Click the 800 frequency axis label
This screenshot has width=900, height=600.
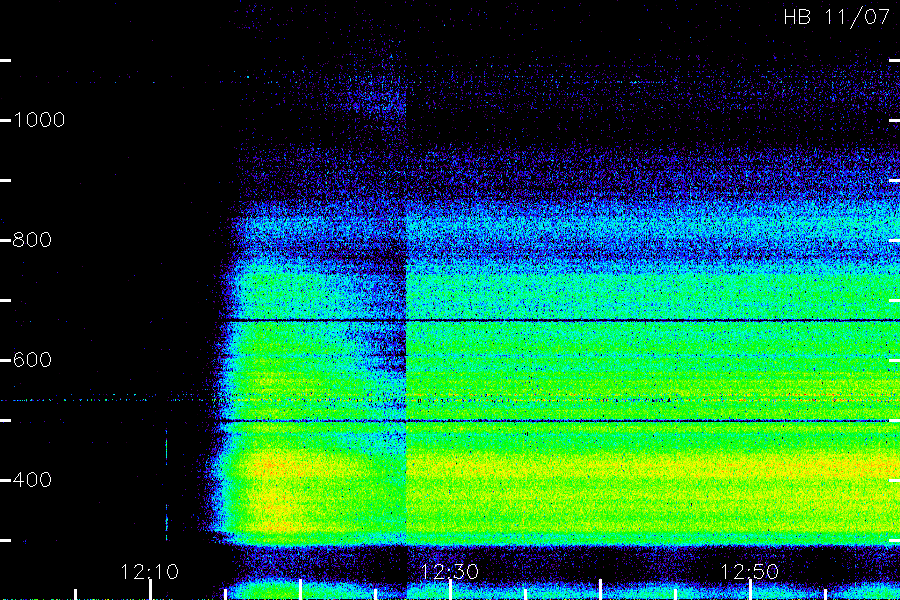(x=32, y=240)
